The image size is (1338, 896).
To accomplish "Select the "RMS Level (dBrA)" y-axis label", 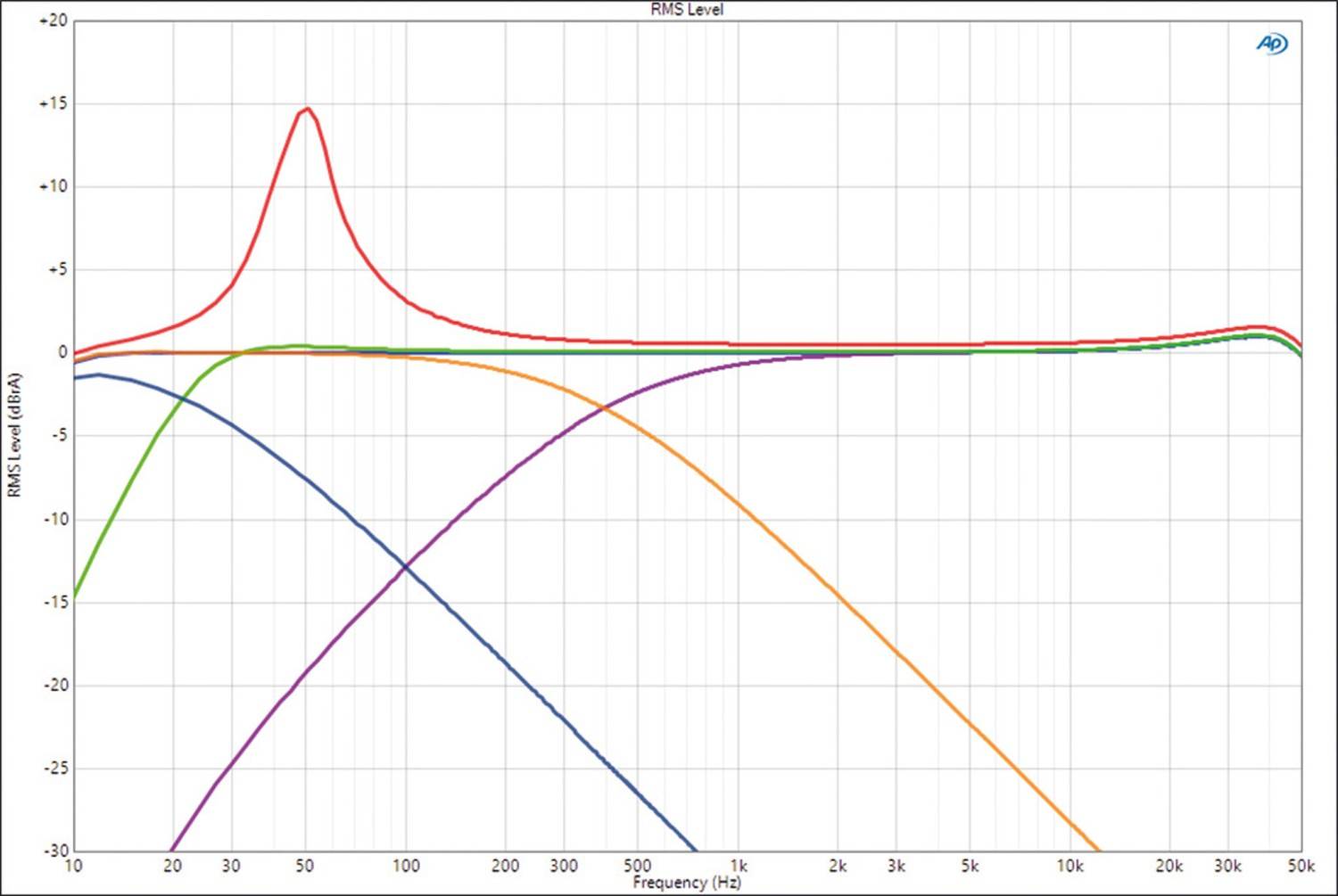I will coord(14,435).
